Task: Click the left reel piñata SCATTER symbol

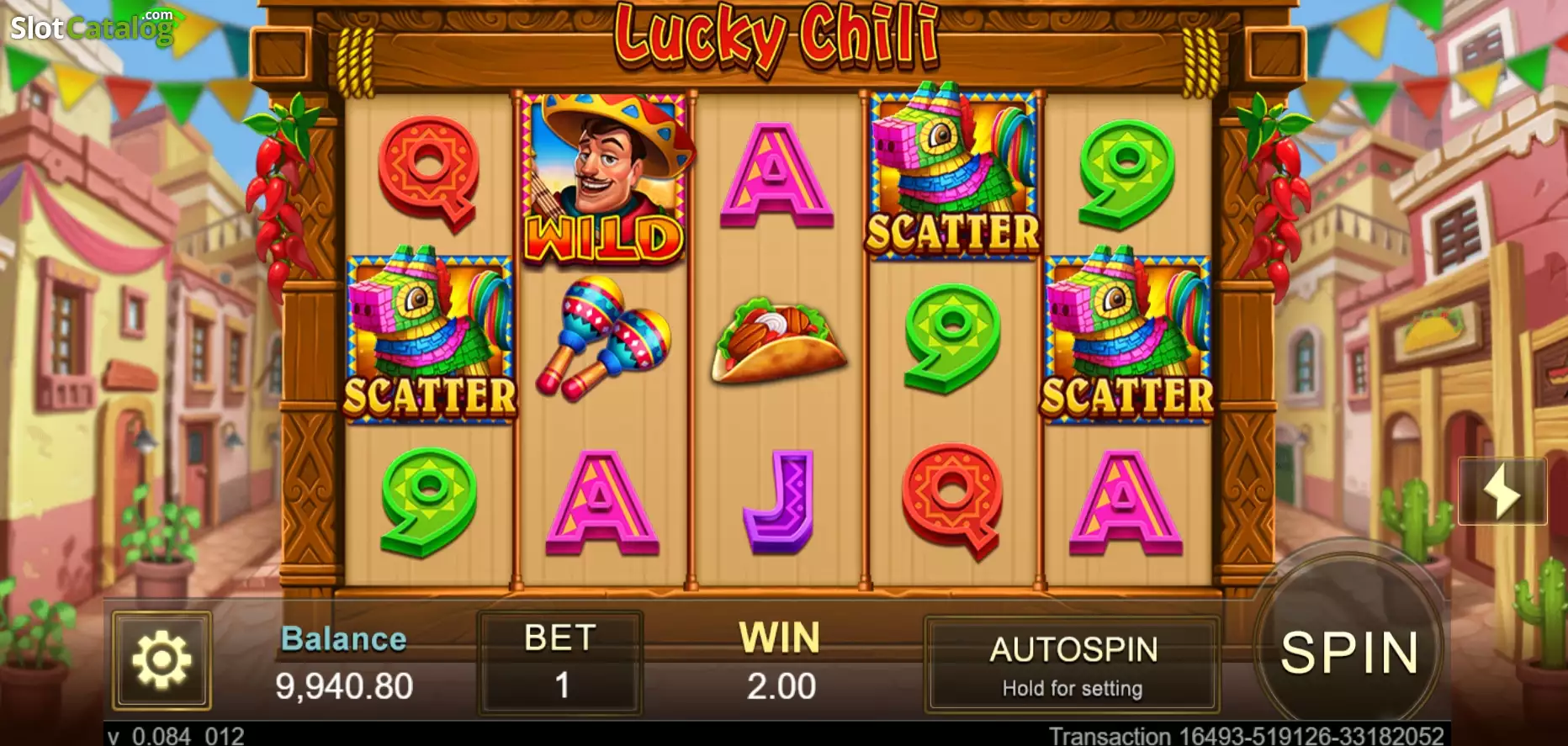Action: coord(430,335)
